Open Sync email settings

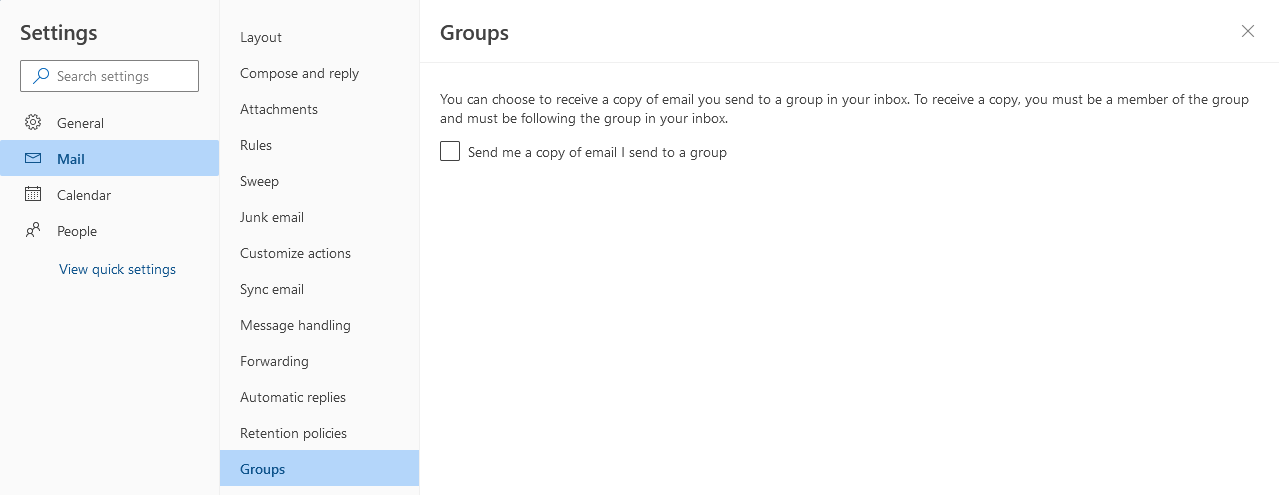point(272,289)
